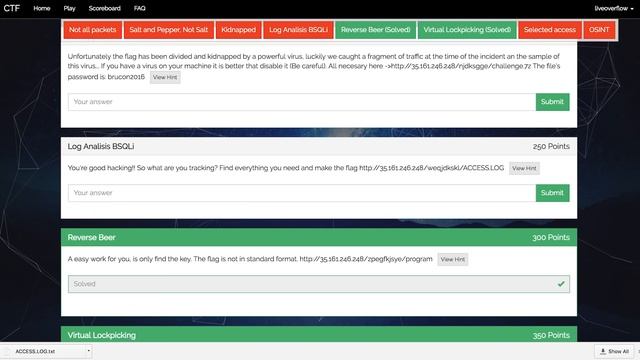Open the Virtual Lockpicking (Solved) tab

click(x=467, y=30)
